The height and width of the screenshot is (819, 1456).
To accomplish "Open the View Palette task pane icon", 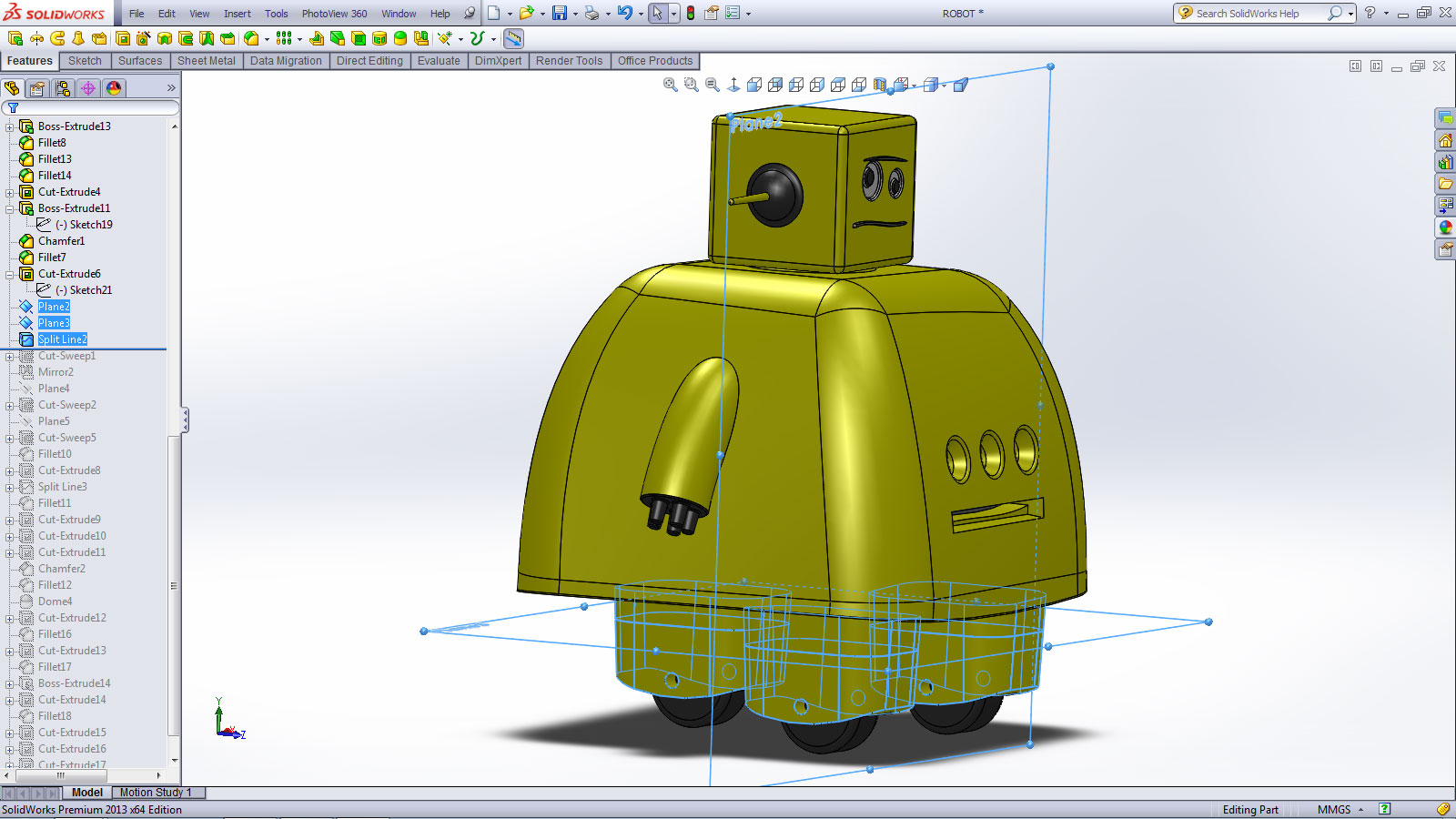I will coord(1445,206).
